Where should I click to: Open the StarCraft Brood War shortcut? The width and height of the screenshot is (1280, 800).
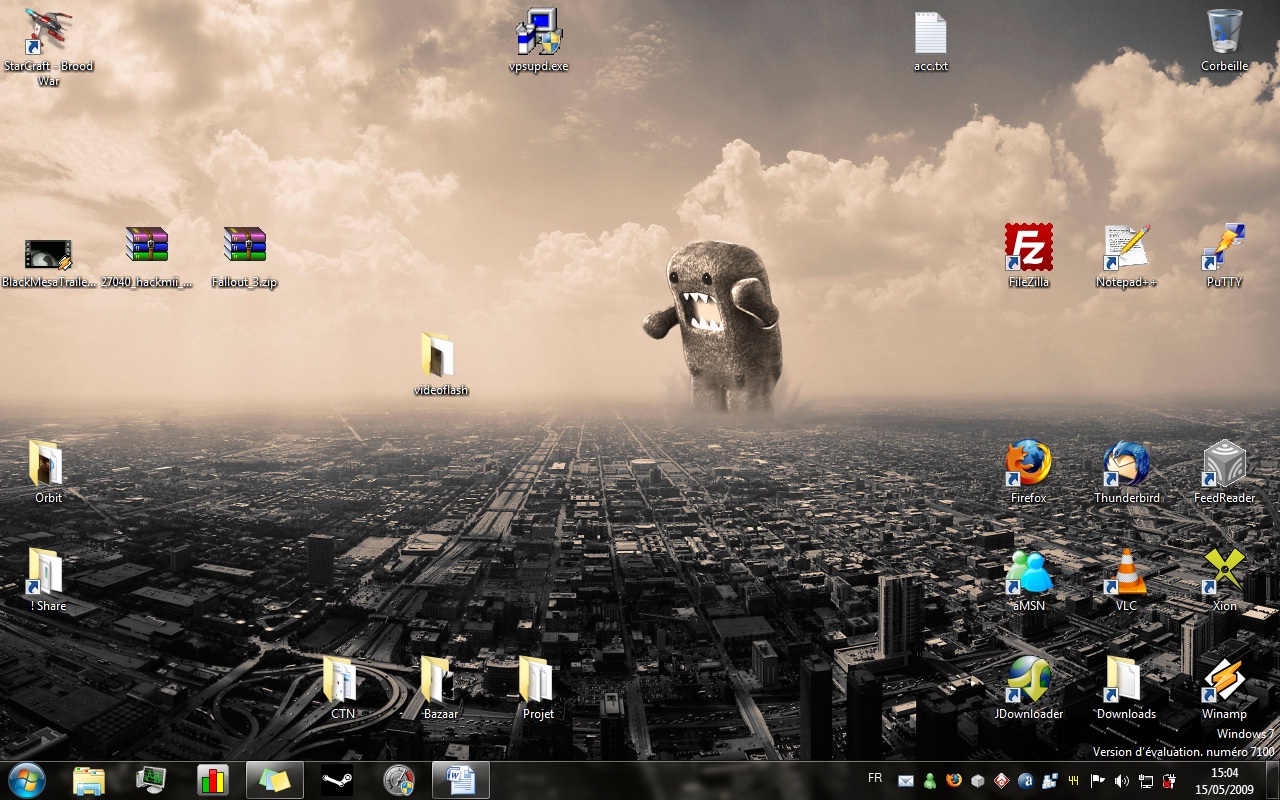(48, 46)
